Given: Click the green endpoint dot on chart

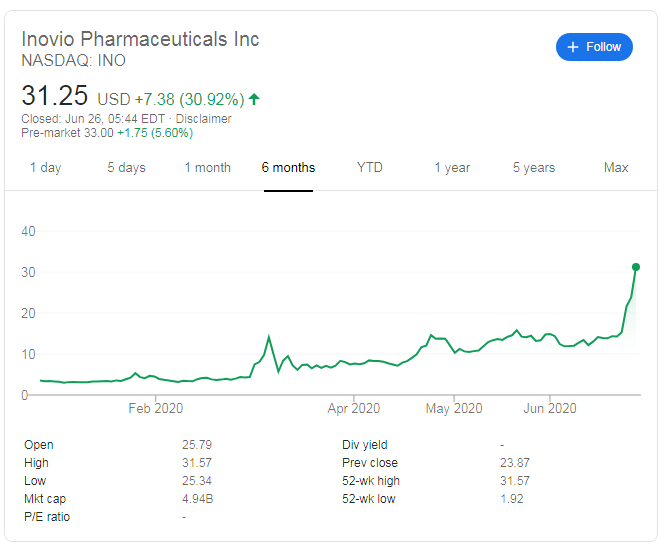Looking at the screenshot, I should [x=636, y=267].
